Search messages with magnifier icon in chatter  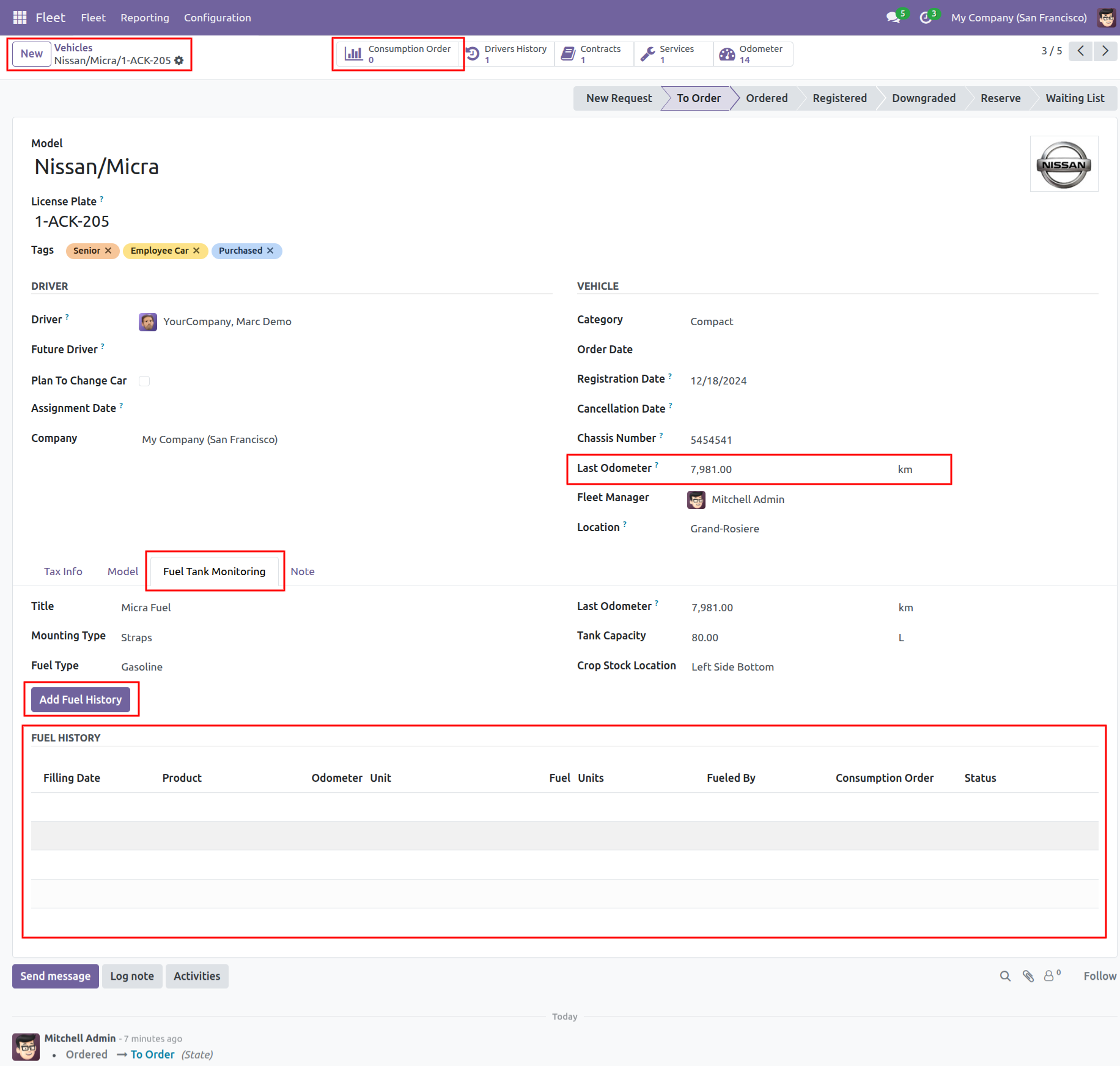(1005, 976)
